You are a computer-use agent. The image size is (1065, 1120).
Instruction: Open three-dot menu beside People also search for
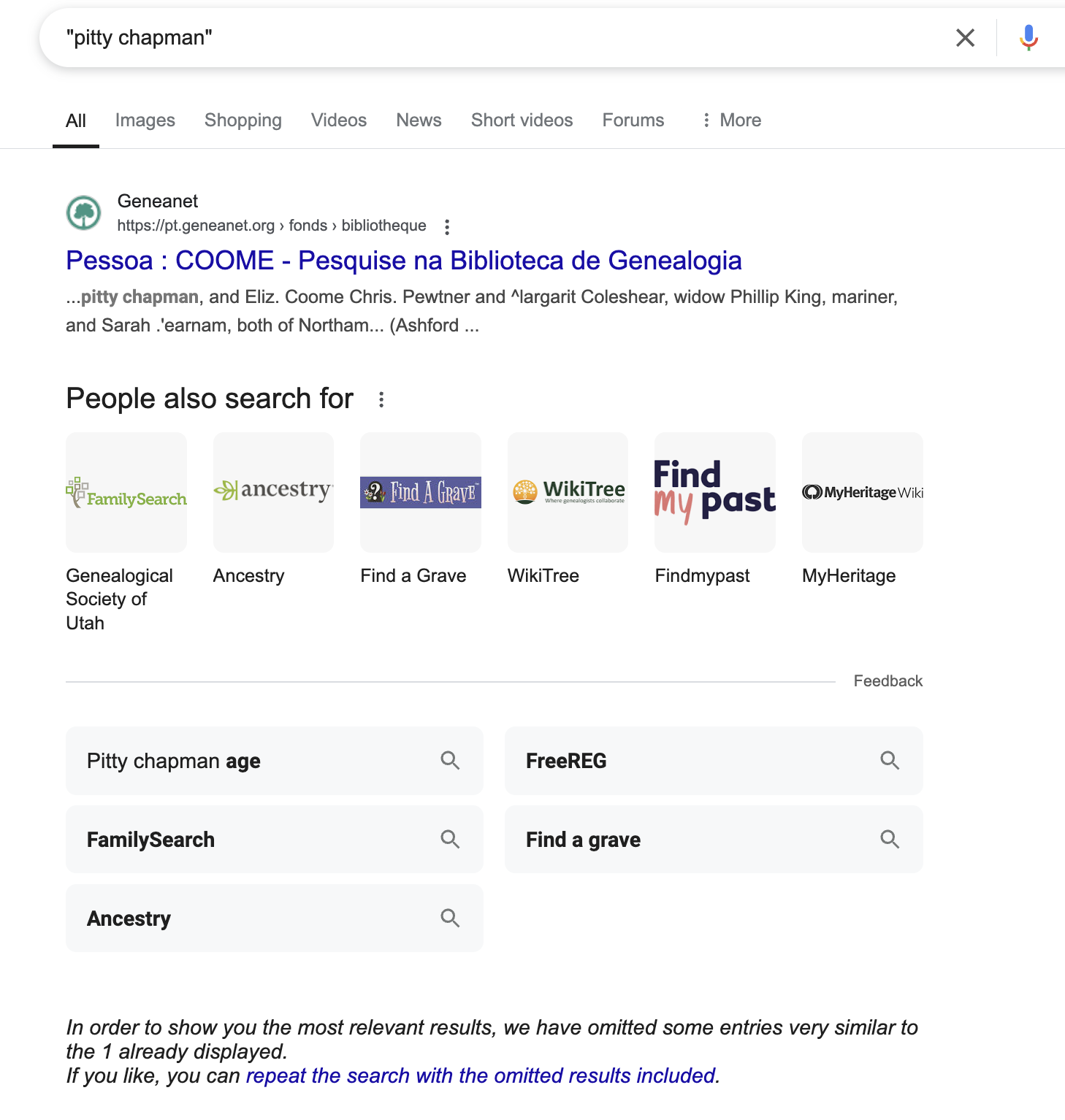coord(381,399)
